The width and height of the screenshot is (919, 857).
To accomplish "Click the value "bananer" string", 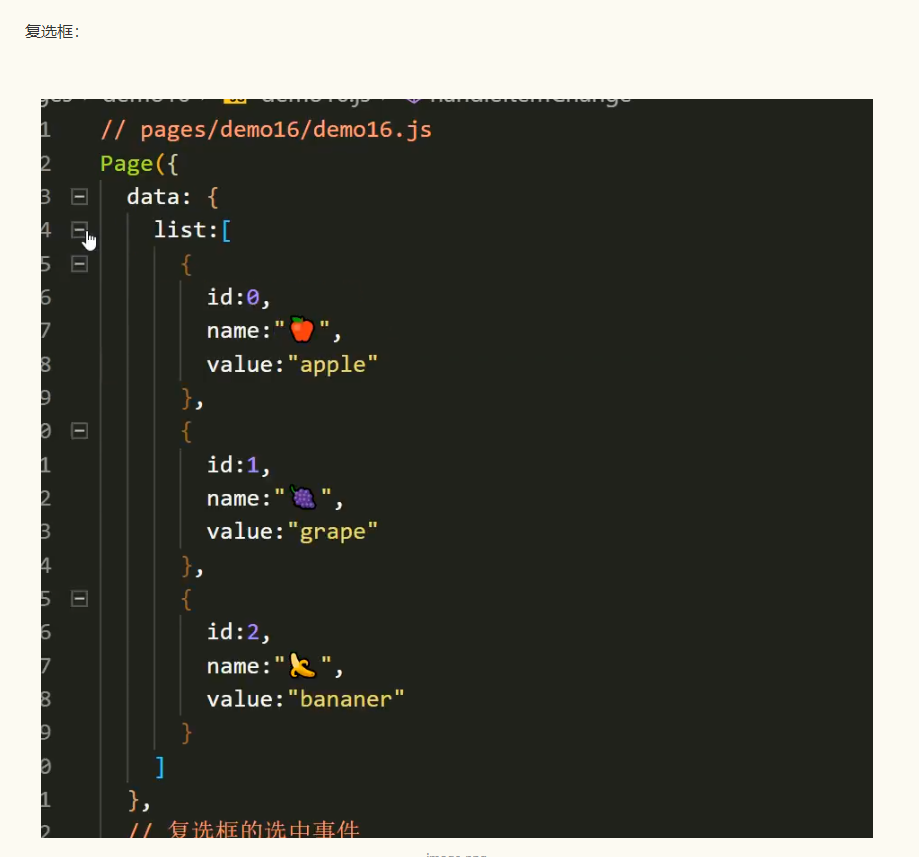I will tap(346, 699).
